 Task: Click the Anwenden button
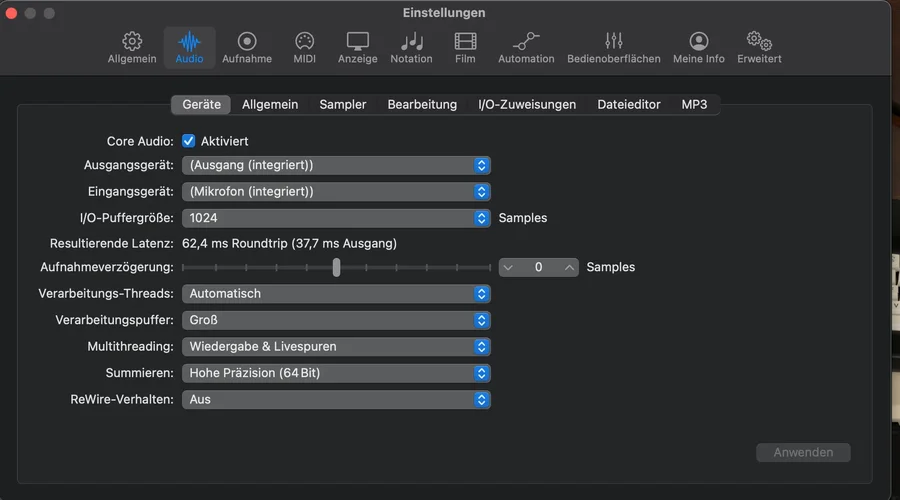coord(803,452)
